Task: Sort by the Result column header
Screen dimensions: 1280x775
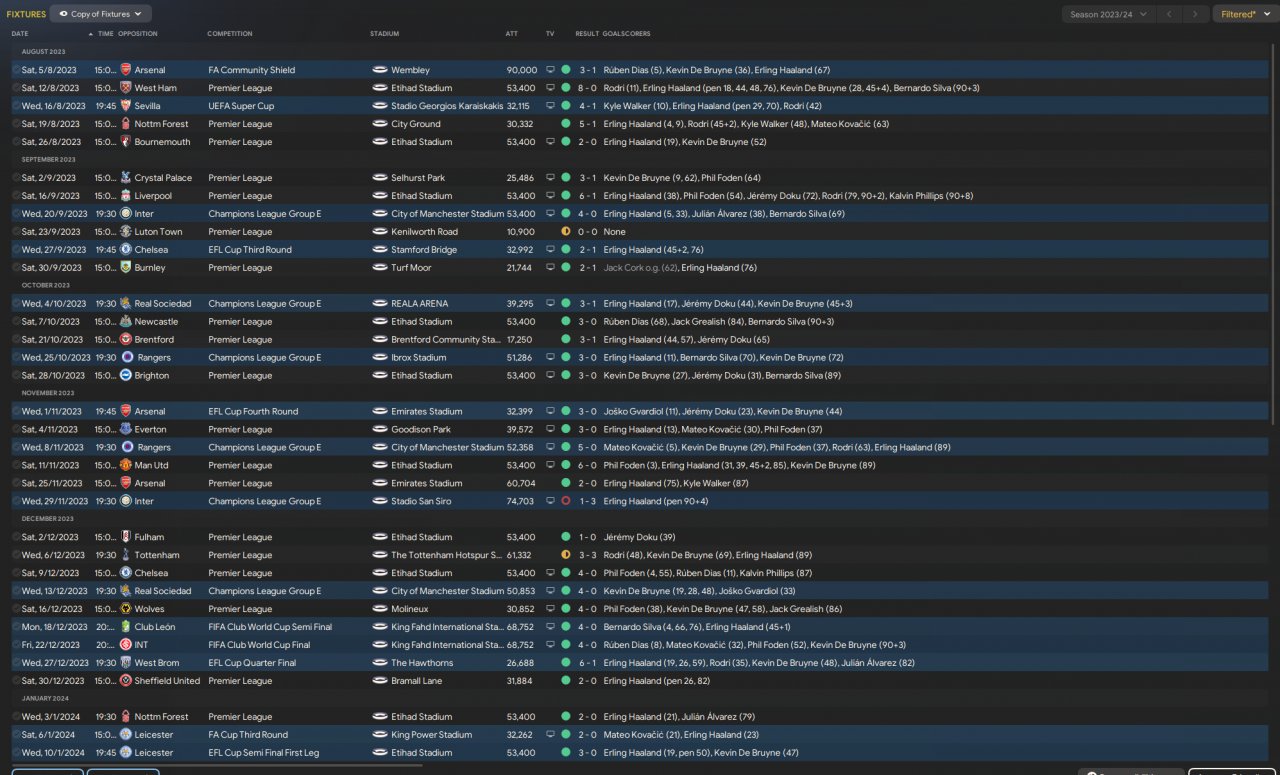Action: [587, 34]
